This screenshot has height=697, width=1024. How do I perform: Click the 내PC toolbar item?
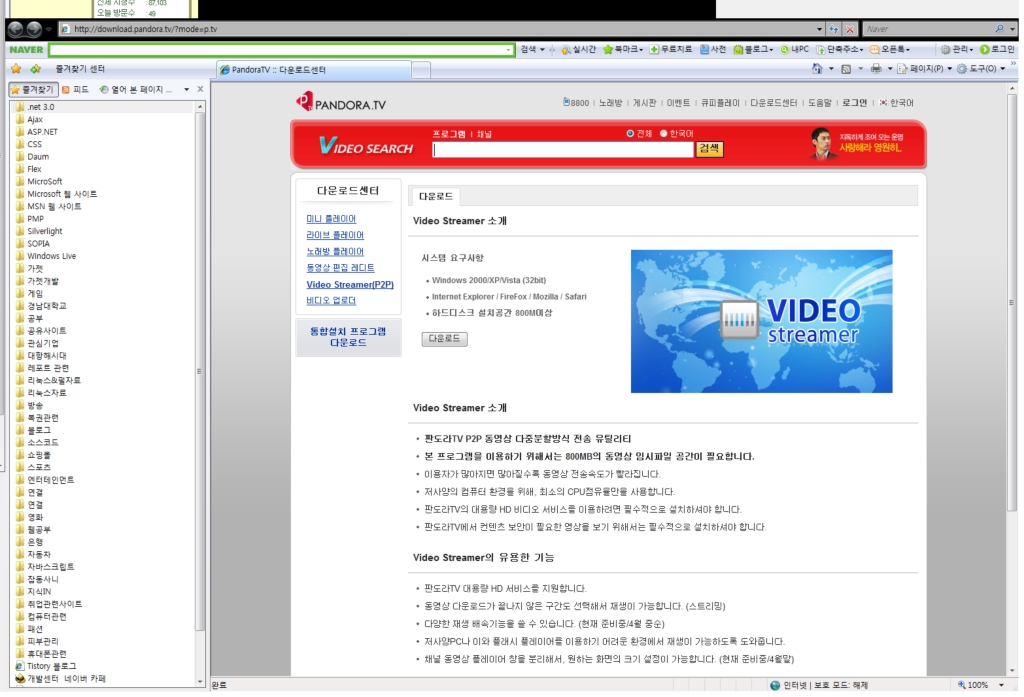[x=794, y=50]
